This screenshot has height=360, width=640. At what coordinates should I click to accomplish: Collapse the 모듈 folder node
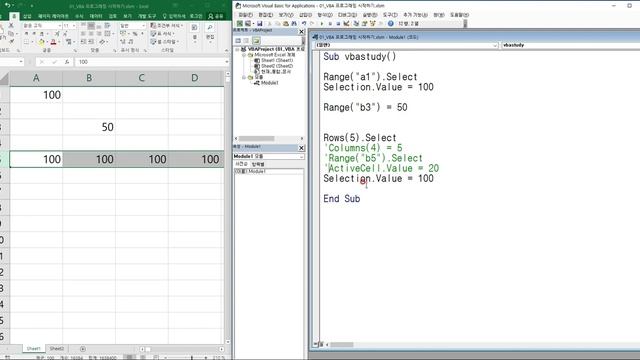coord(244,77)
